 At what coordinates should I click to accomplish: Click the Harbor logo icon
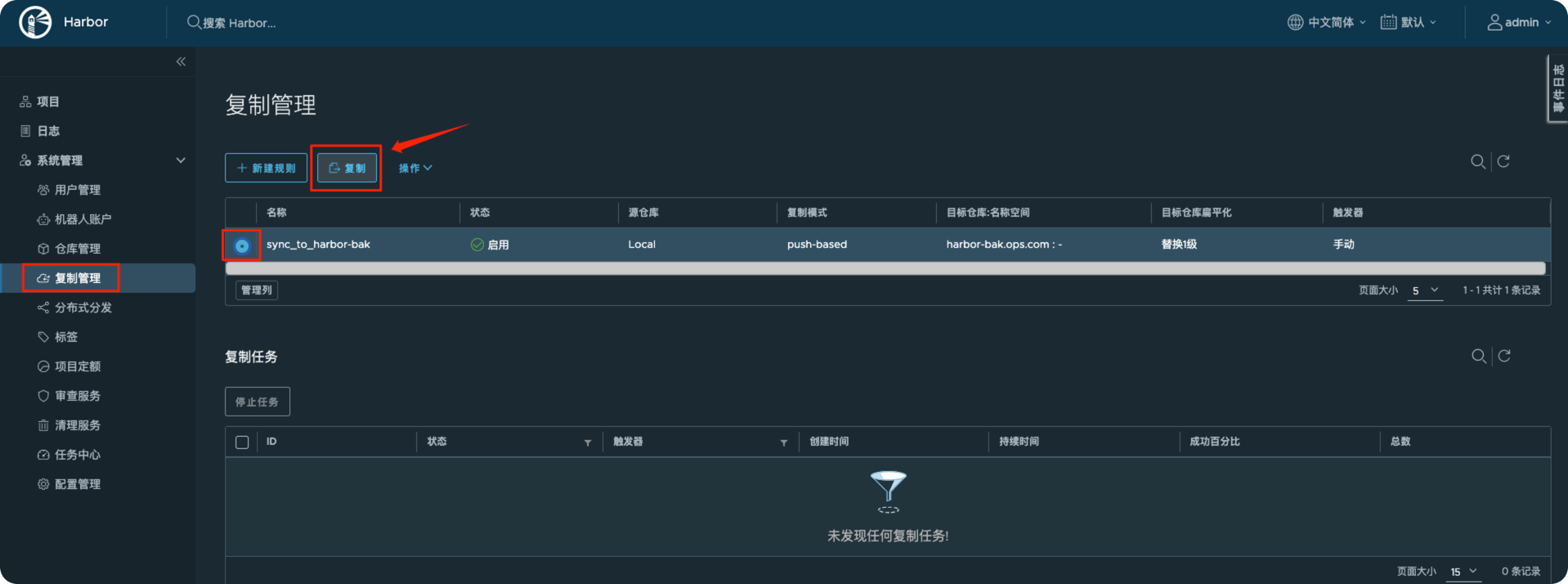click(x=35, y=22)
